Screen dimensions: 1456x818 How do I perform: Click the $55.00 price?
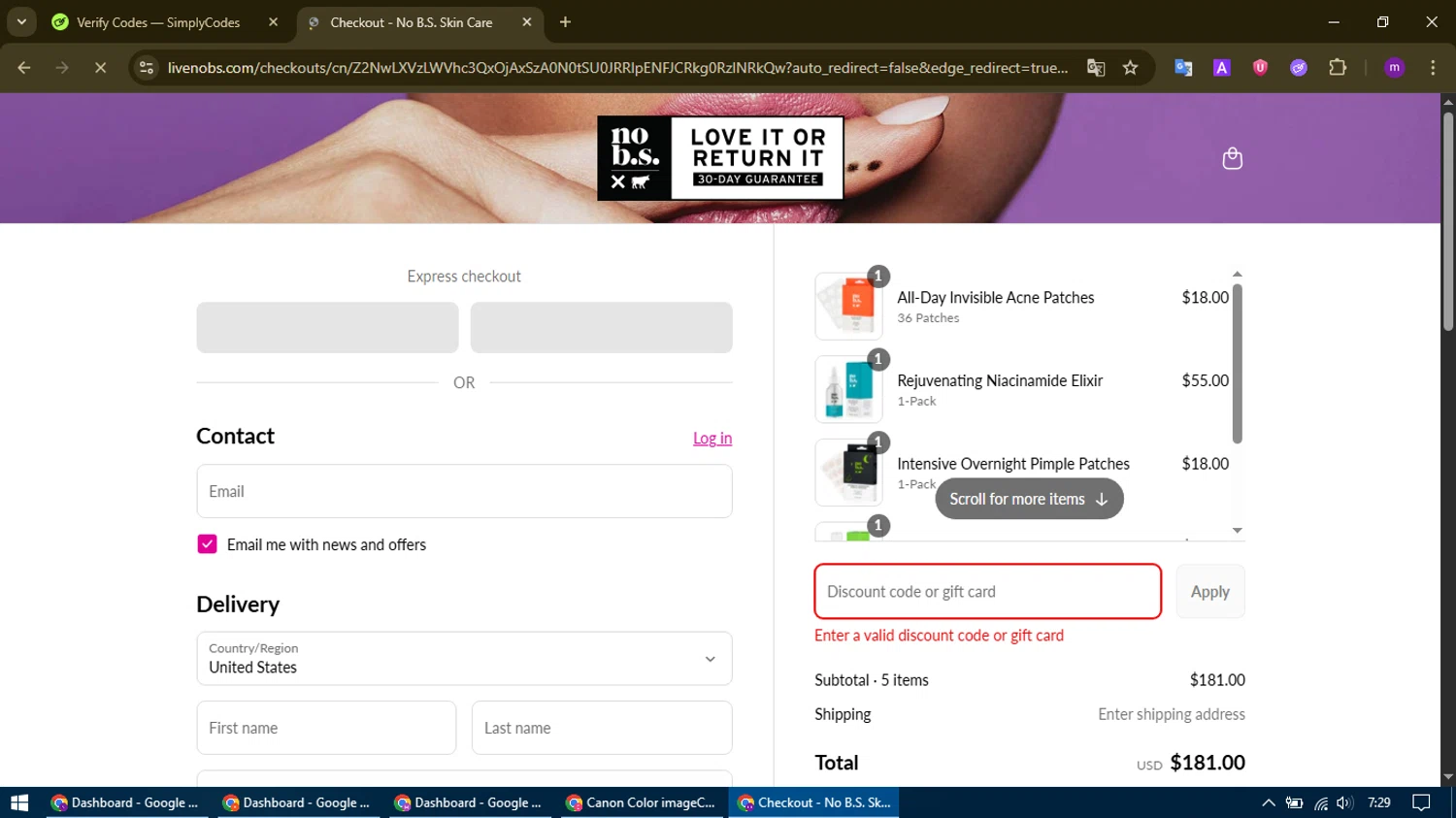(1206, 380)
